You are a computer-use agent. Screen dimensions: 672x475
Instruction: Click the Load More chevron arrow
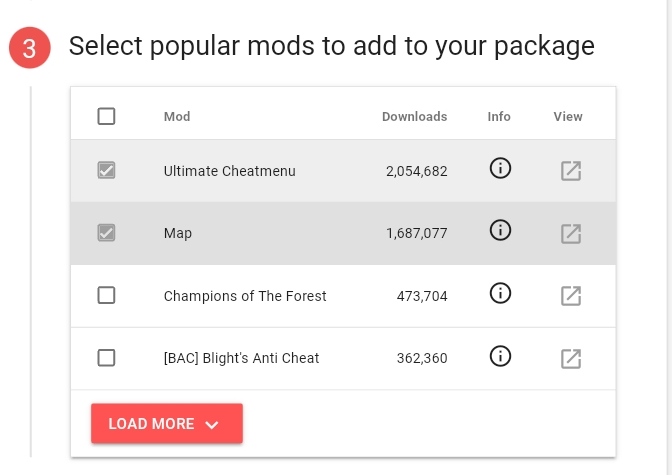tap(212, 425)
